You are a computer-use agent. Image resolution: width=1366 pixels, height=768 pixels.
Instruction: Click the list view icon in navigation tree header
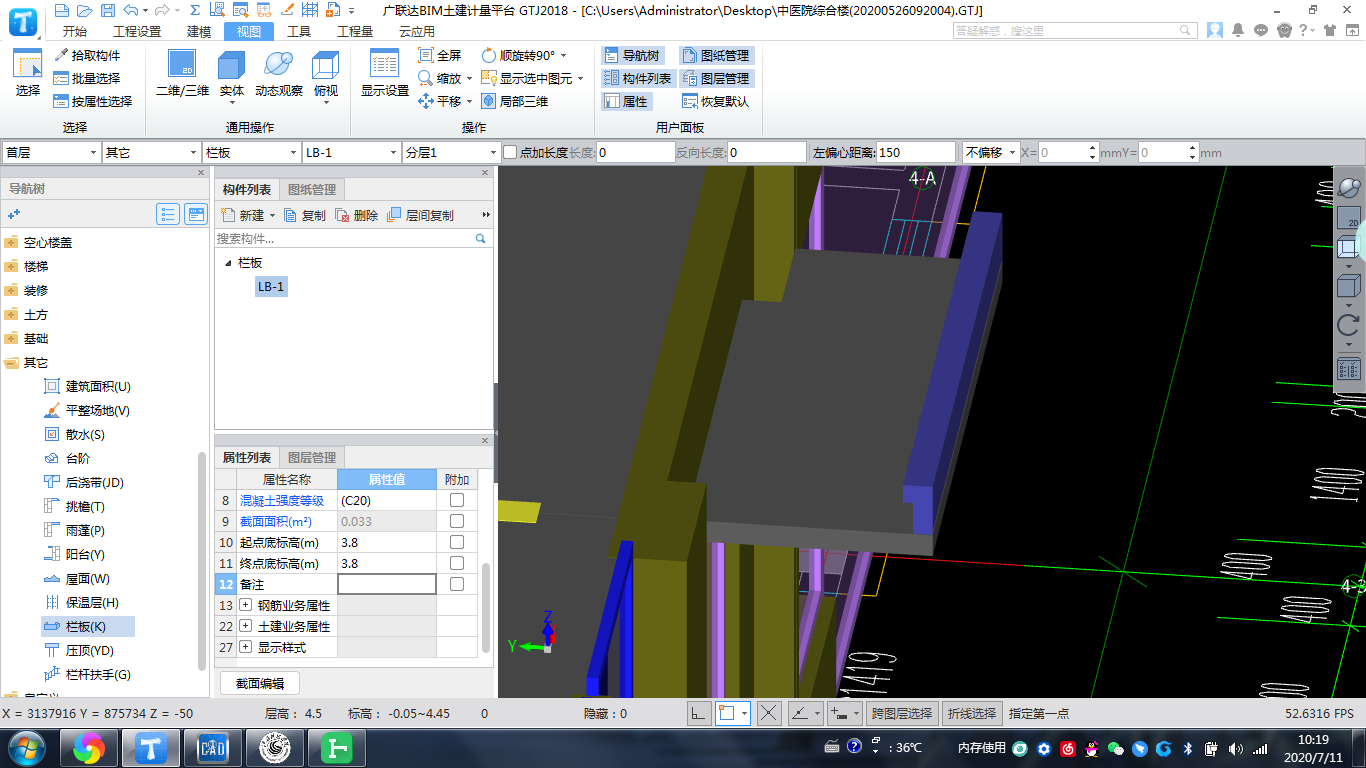click(x=168, y=214)
